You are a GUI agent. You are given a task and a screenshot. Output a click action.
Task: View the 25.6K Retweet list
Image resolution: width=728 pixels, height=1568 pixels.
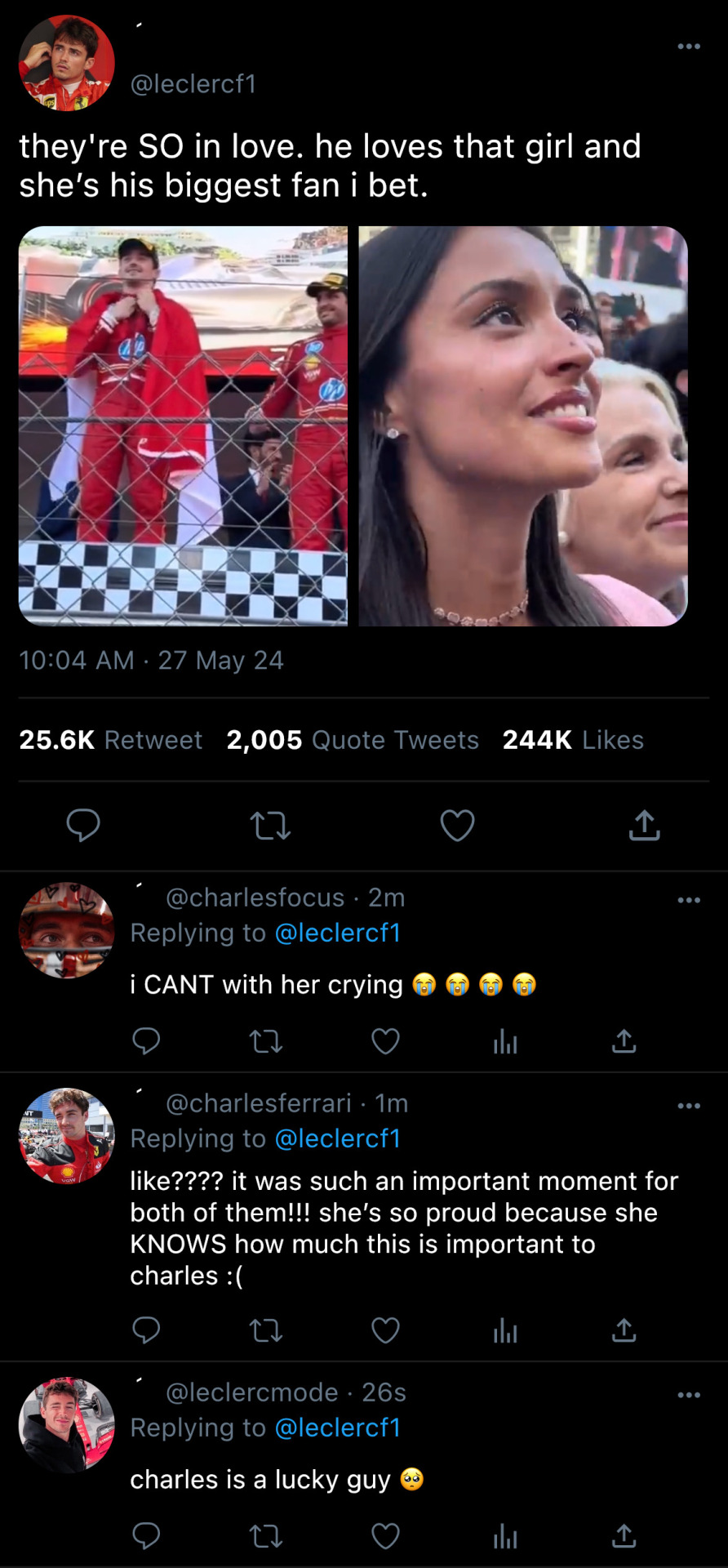[110, 740]
